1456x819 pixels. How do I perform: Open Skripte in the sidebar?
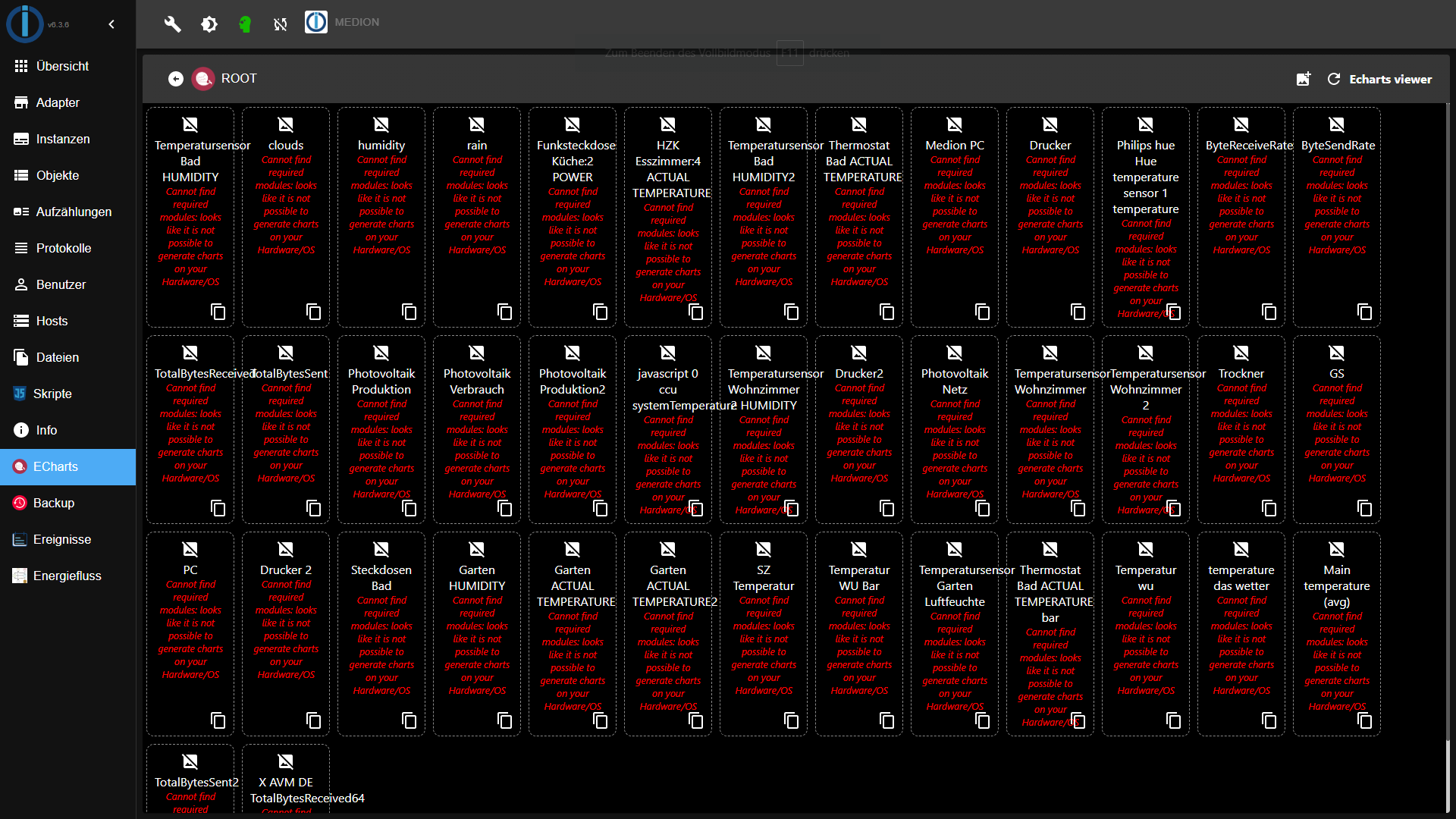coord(68,394)
